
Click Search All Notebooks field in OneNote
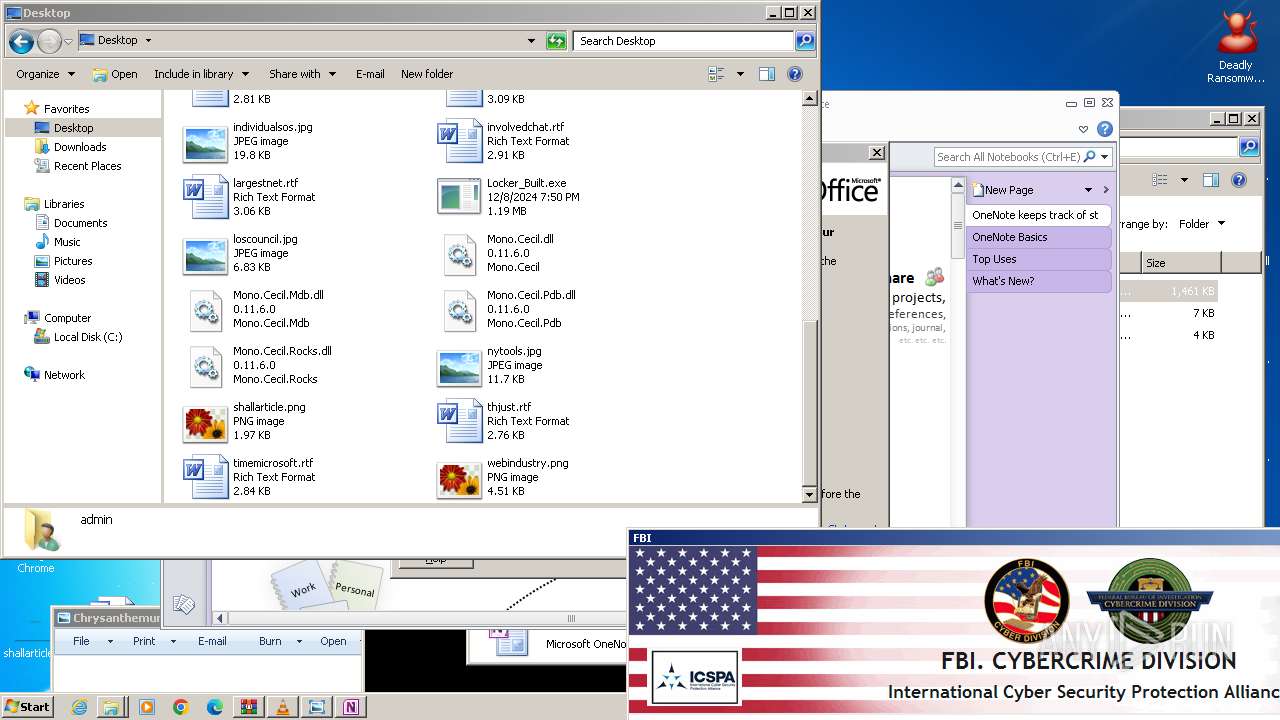(x=1008, y=157)
